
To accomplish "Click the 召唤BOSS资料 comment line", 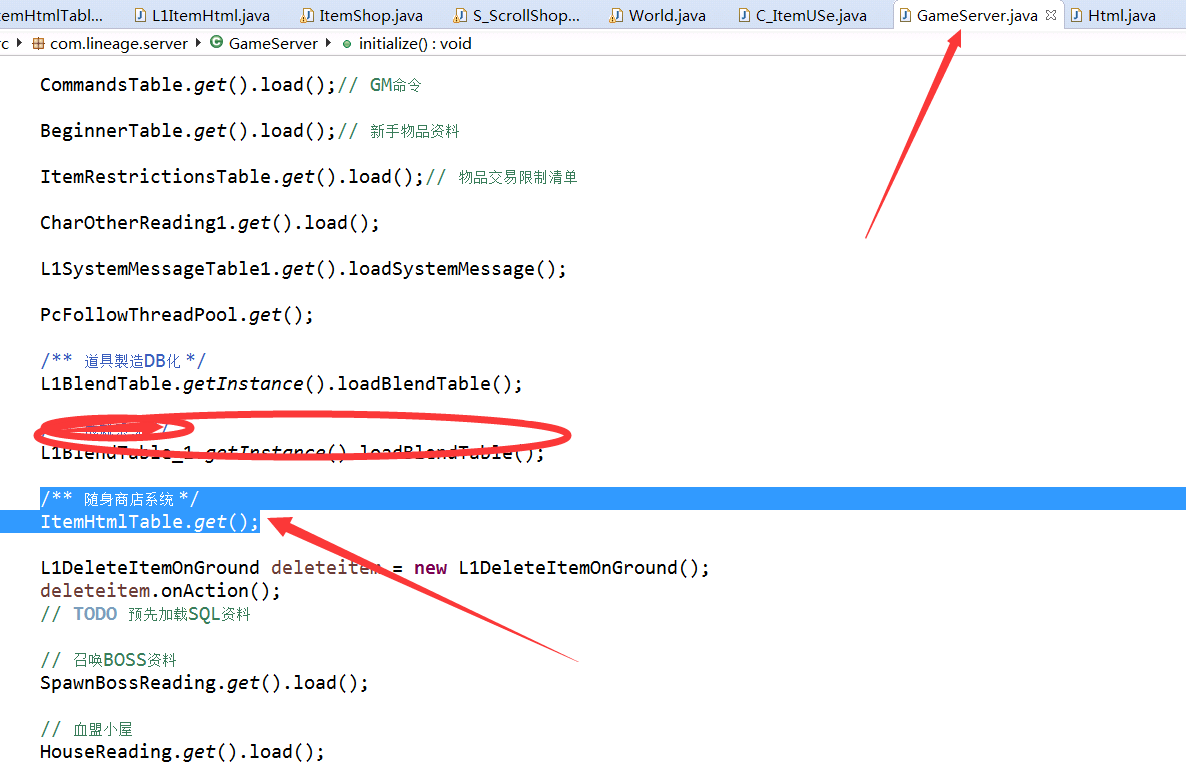I will pyautogui.click(x=108, y=660).
